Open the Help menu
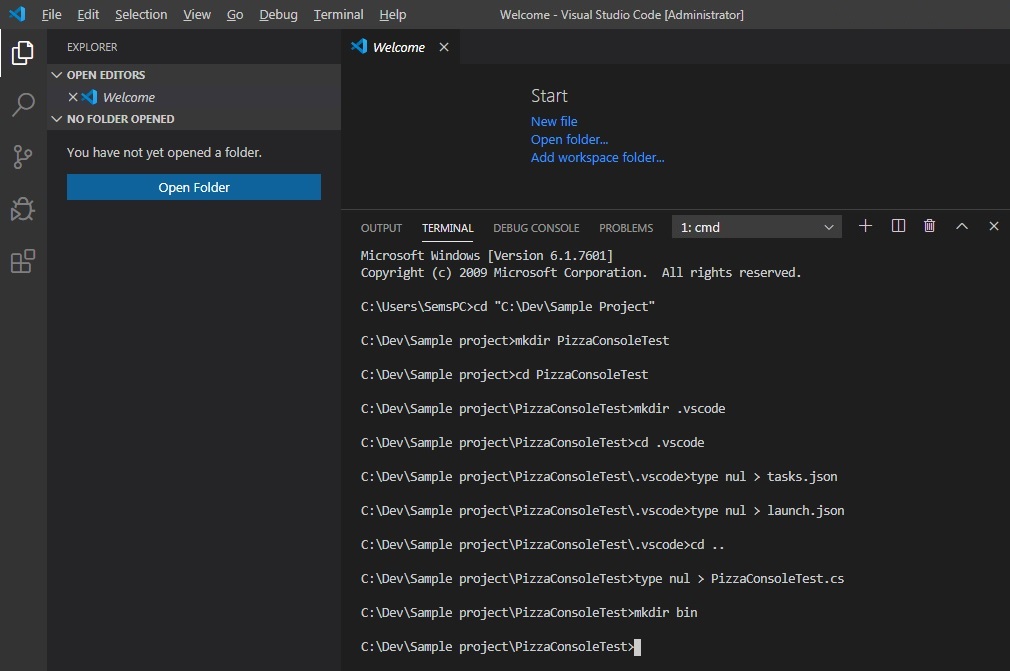 click(x=392, y=14)
